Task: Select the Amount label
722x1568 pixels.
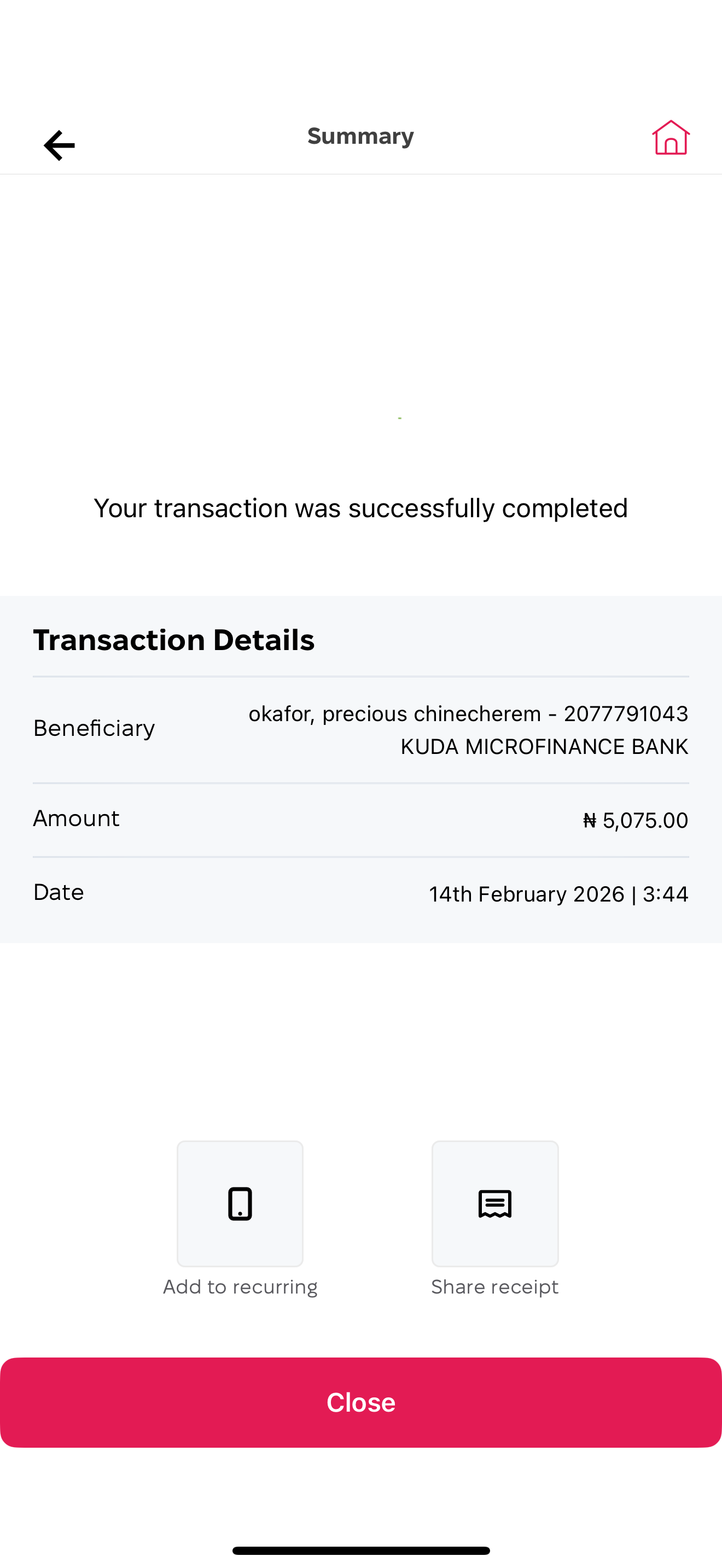Action: tap(76, 818)
